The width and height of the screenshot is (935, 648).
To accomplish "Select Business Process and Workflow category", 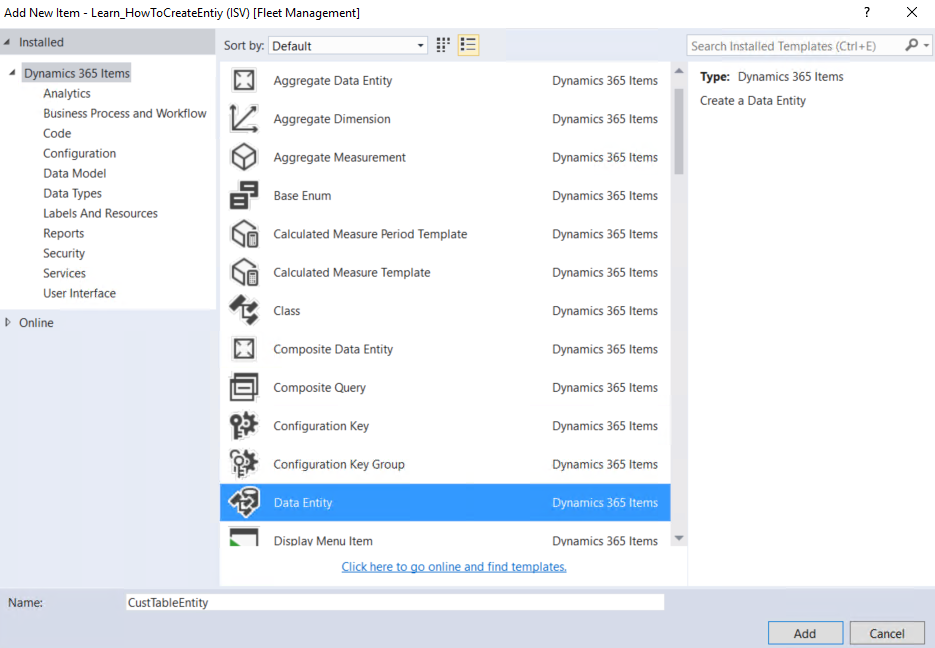I will (125, 113).
